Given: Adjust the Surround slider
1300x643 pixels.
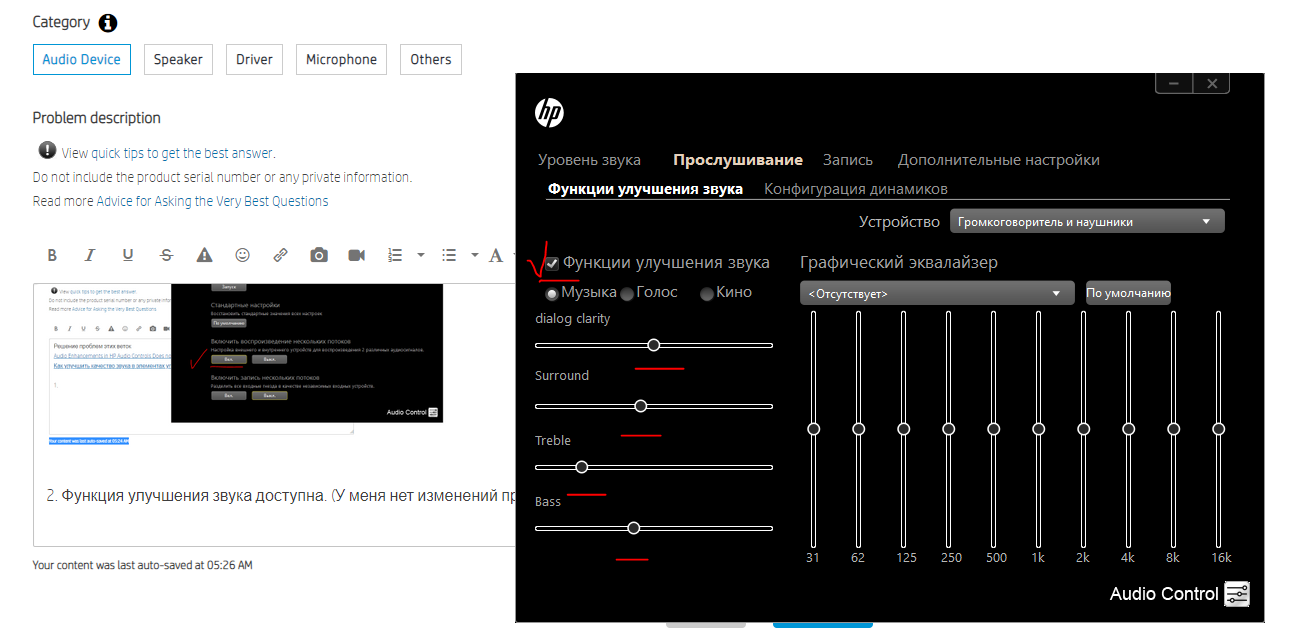Looking at the screenshot, I should click(x=654, y=406).
